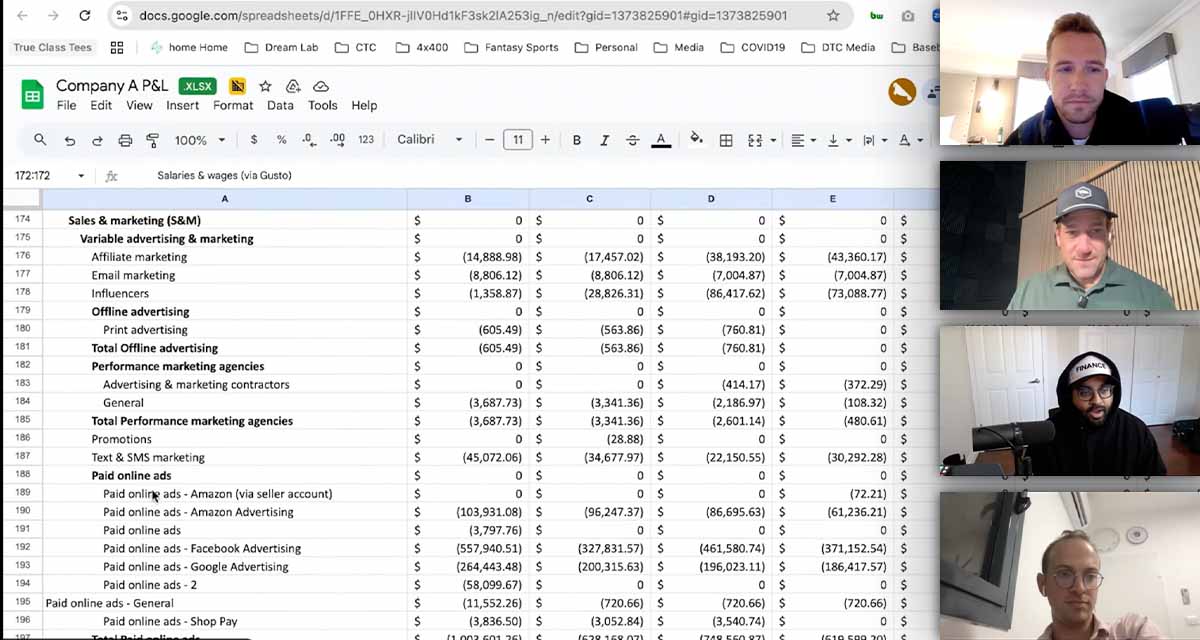Open the Edit menu
1200x640 pixels.
click(101, 106)
